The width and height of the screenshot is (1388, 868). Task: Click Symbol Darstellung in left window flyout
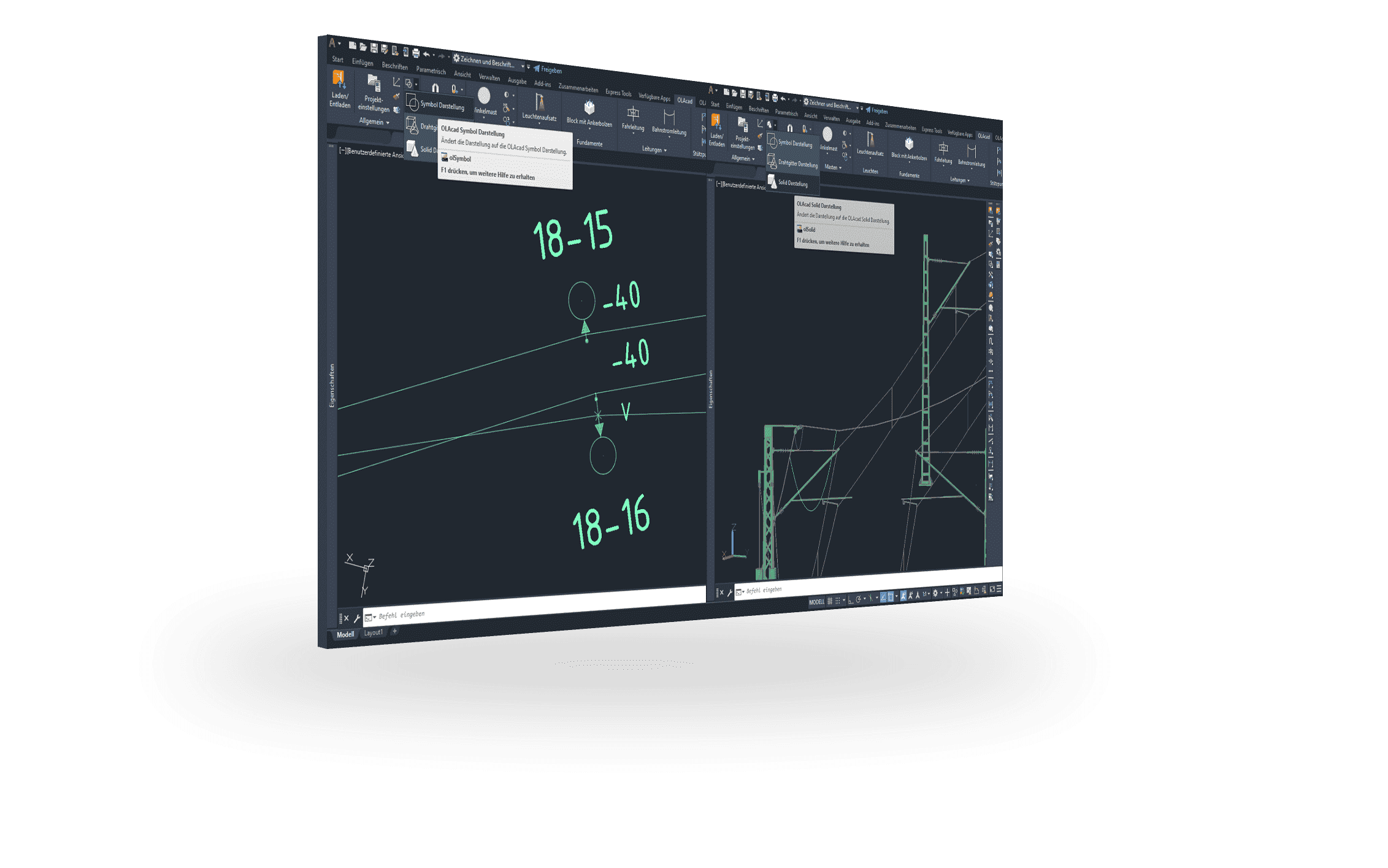(x=441, y=106)
